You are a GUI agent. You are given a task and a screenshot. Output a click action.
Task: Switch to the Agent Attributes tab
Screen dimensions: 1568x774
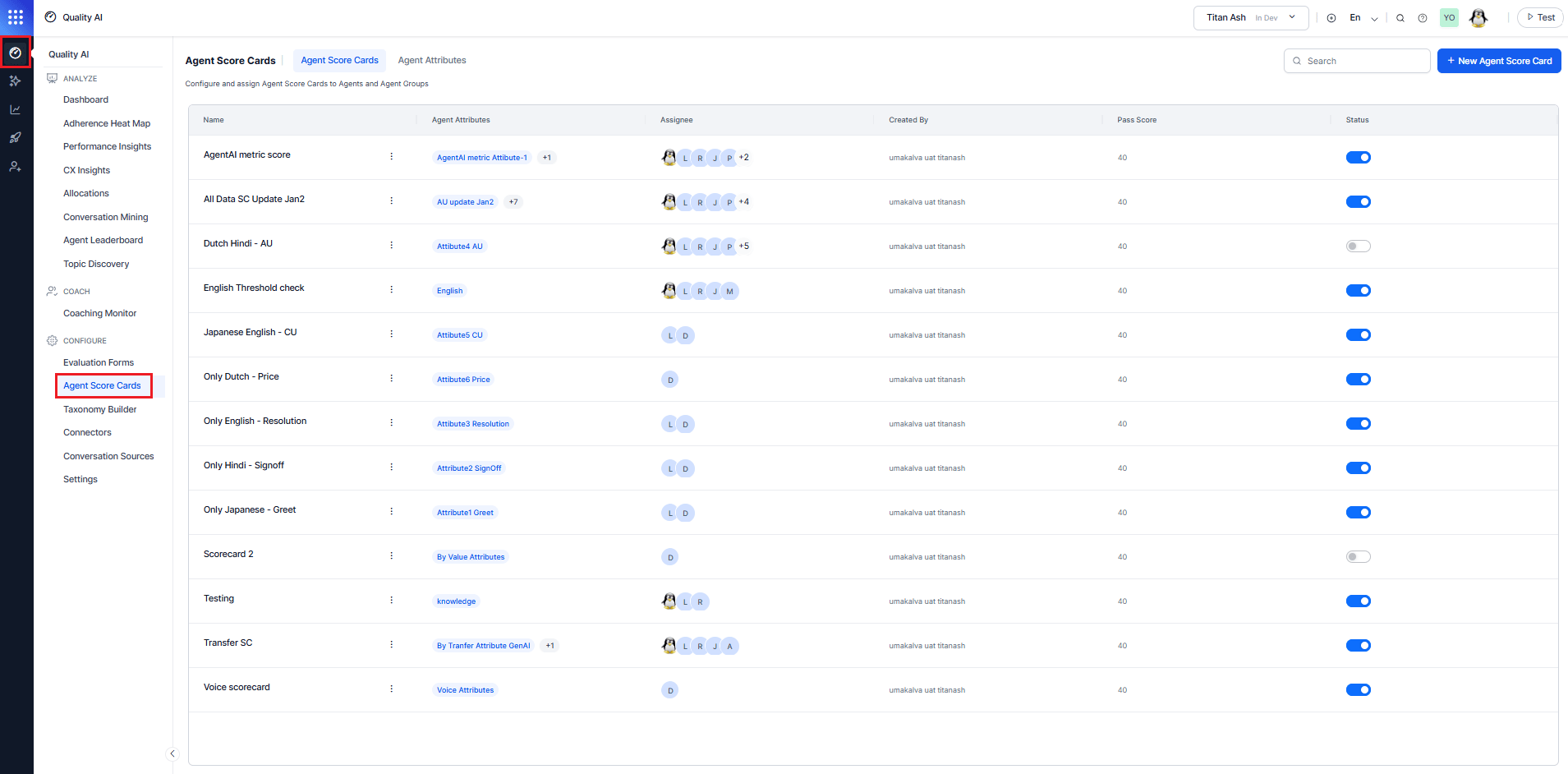[x=432, y=61]
